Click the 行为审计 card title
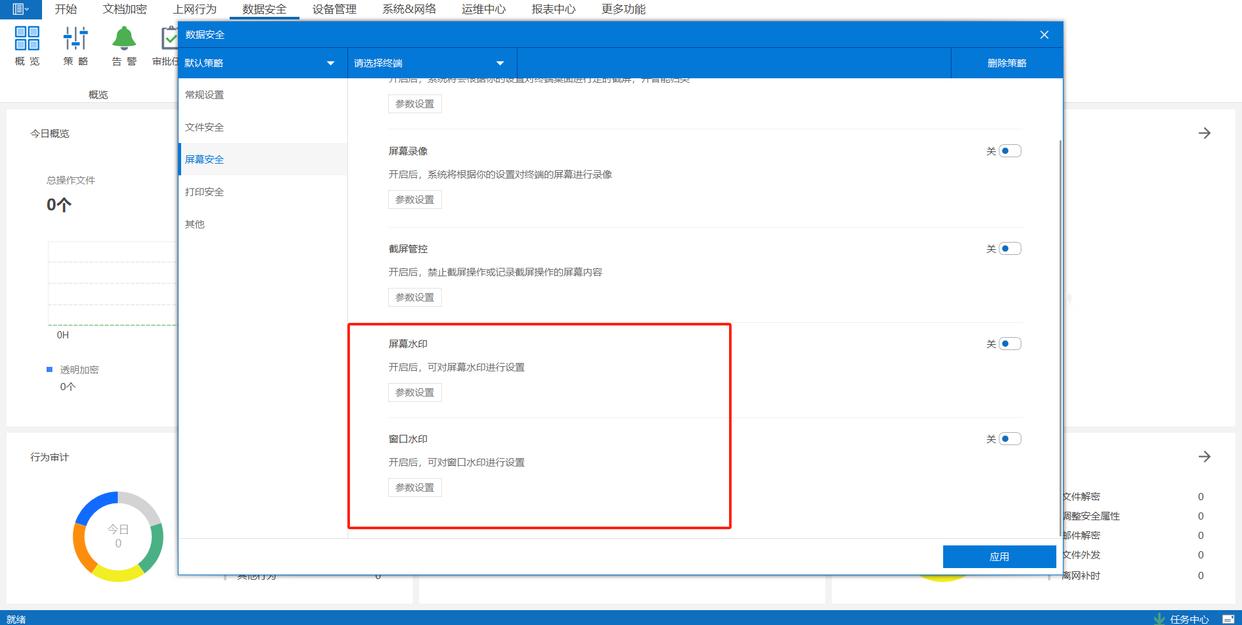This screenshot has width=1242, height=625. [50, 457]
